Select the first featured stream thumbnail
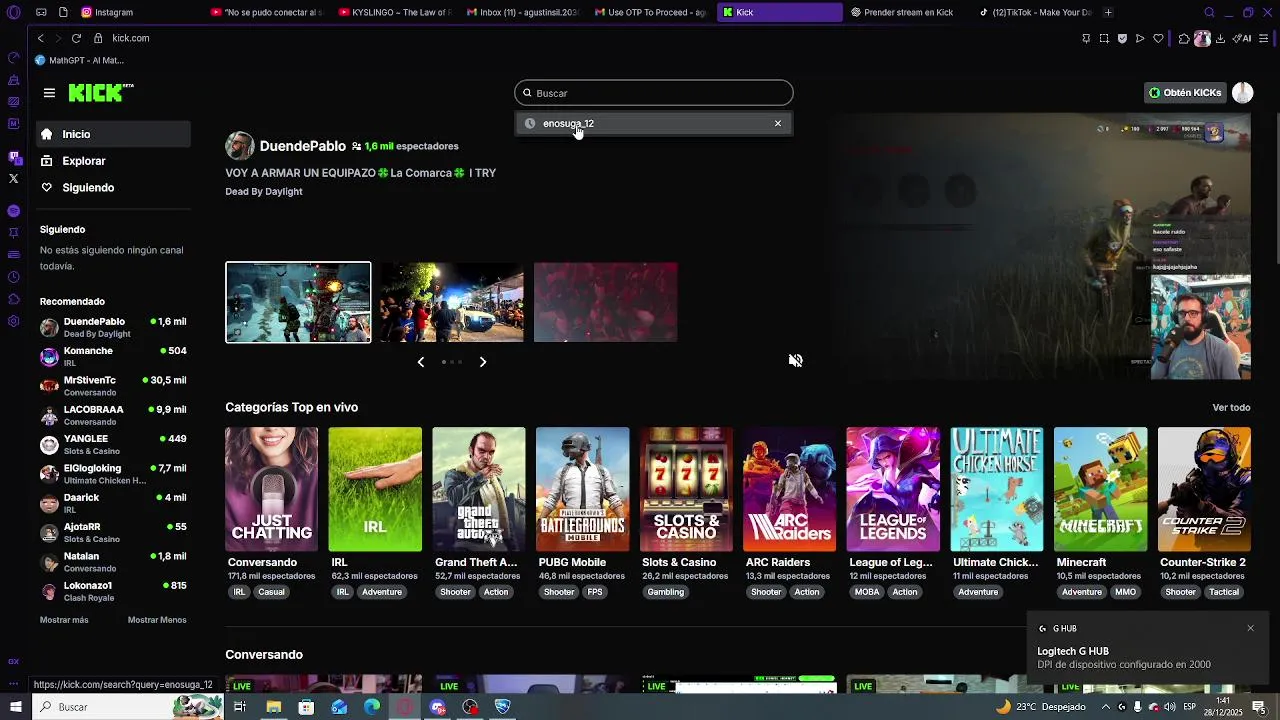 (x=298, y=302)
